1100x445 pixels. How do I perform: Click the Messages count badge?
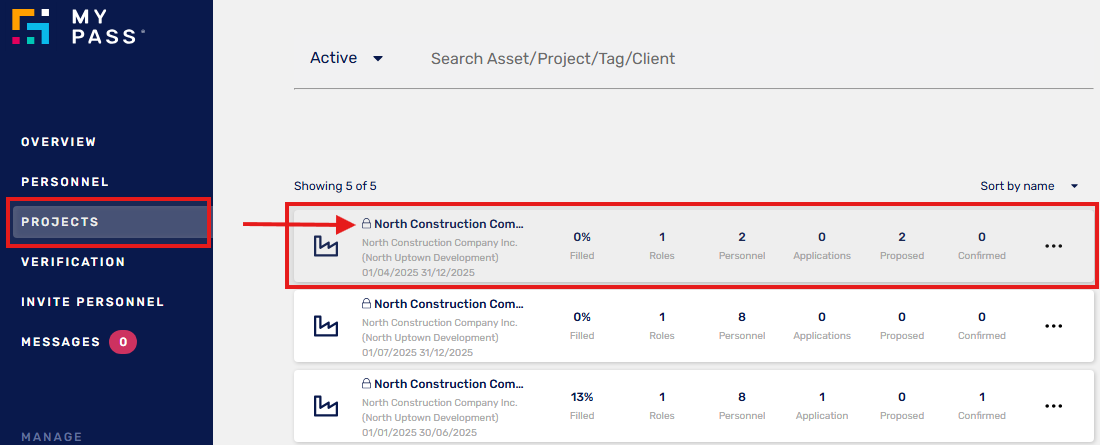tap(122, 342)
